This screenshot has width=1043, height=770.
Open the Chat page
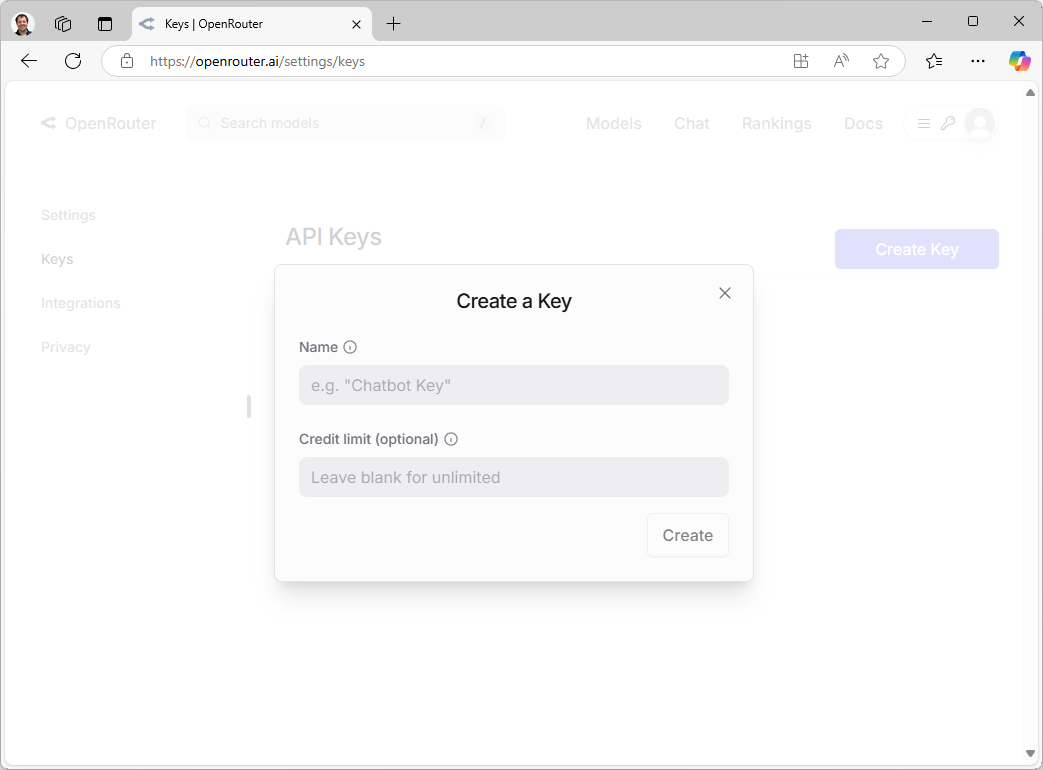692,123
